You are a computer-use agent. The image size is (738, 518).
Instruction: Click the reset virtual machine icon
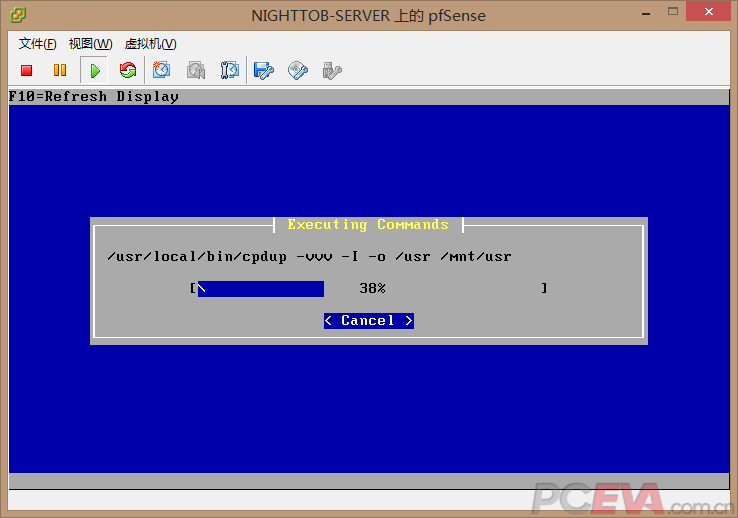(x=127, y=70)
